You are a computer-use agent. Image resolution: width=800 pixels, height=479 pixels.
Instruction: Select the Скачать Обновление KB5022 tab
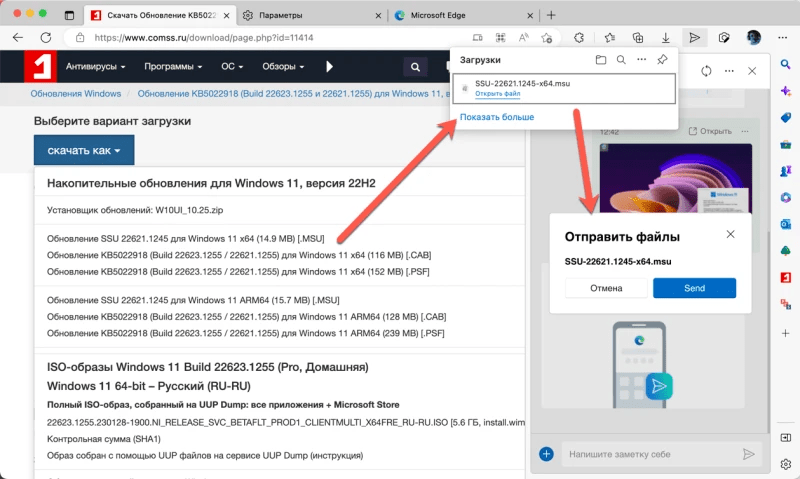[162, 15]
